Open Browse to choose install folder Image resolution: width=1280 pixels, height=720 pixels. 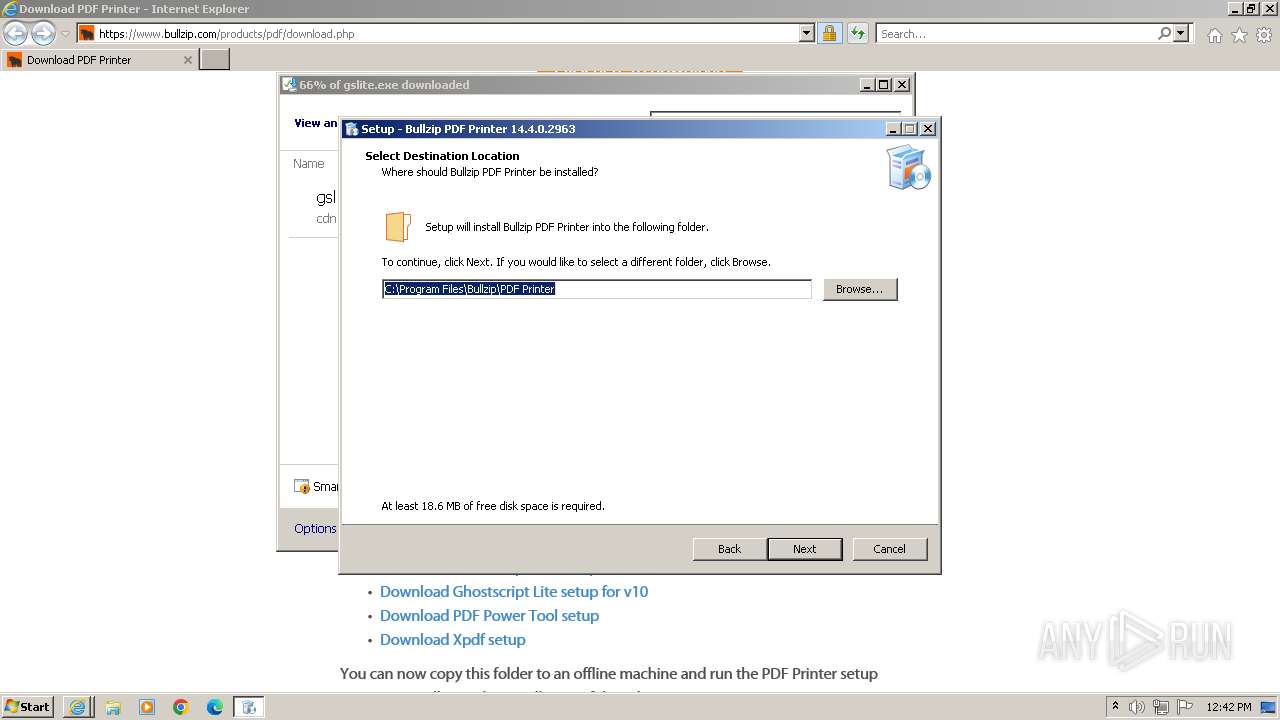859,289
